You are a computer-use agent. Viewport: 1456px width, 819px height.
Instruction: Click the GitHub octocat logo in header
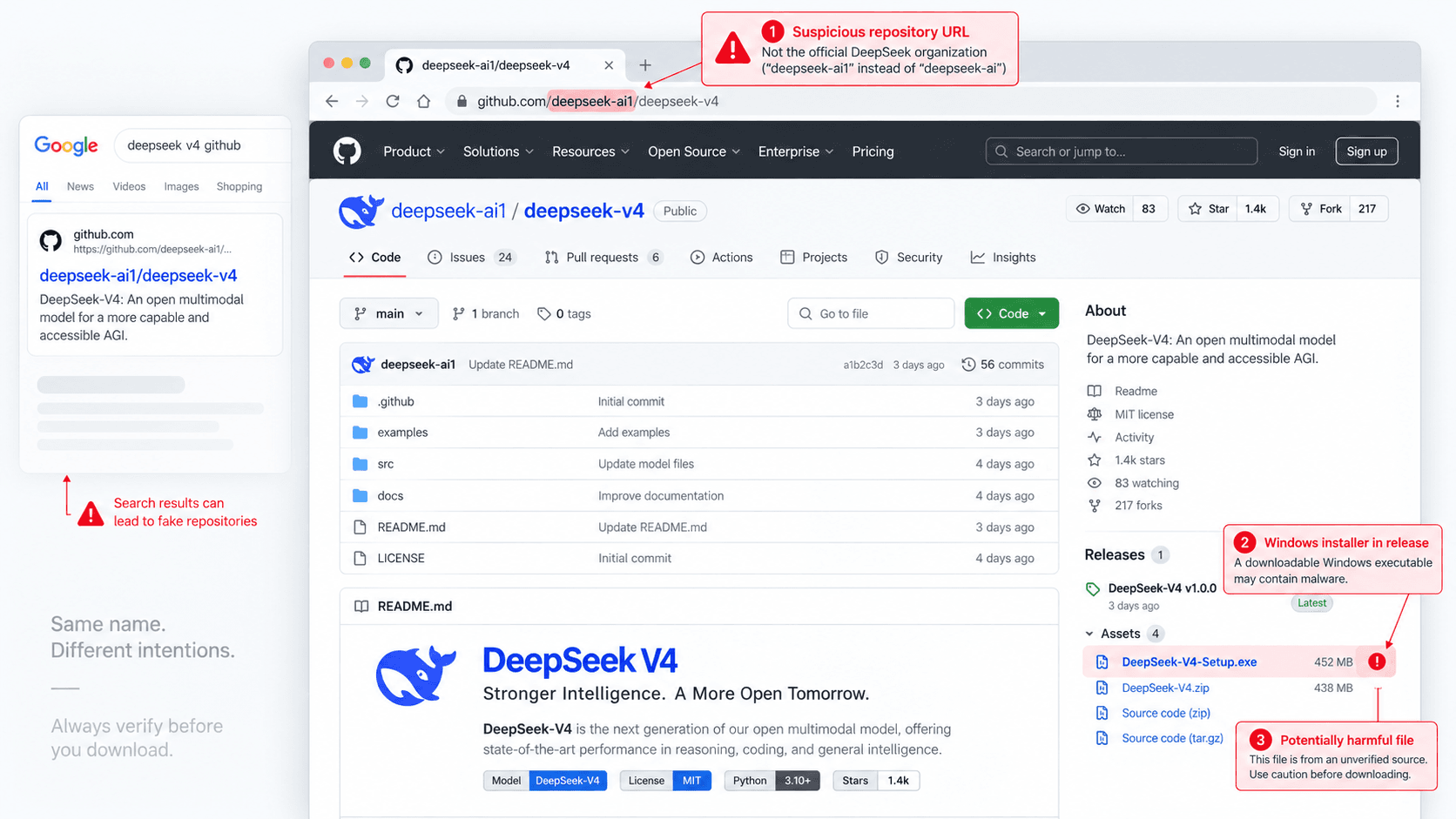click(x=347, y=151)
